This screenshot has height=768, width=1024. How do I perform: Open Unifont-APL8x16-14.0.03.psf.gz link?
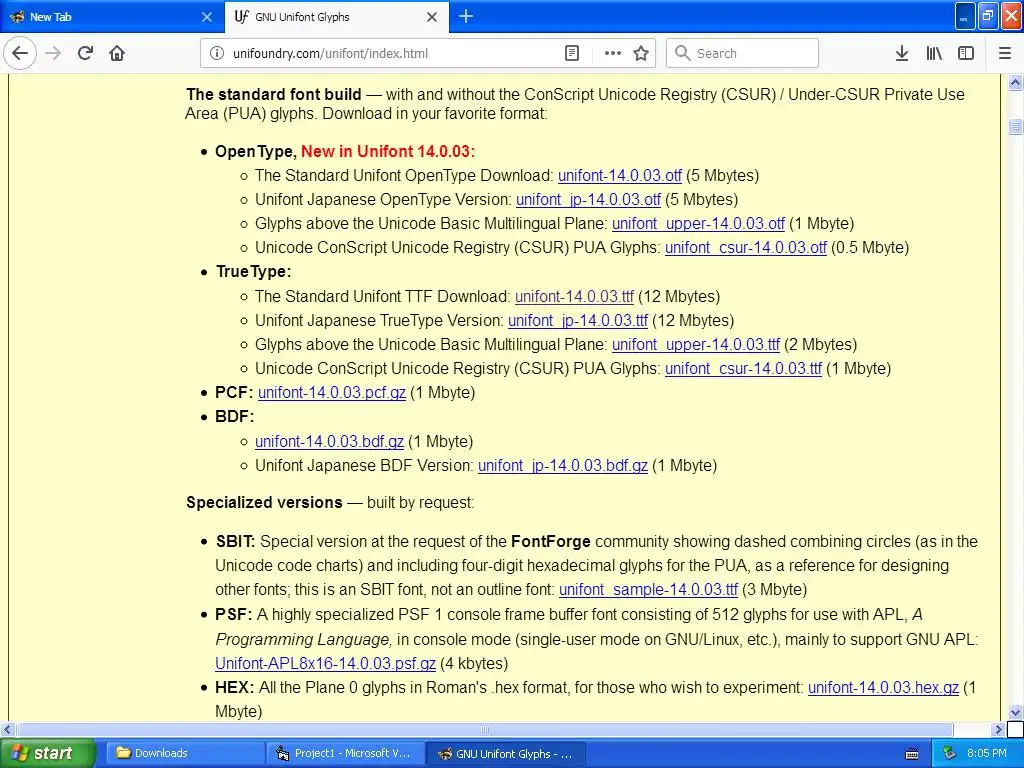[325, 664]
